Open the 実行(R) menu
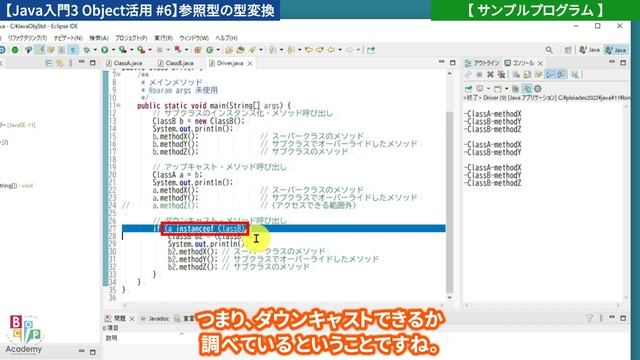Image resolution: width=640 pixels, height=360 pixels. coord(163,38)
